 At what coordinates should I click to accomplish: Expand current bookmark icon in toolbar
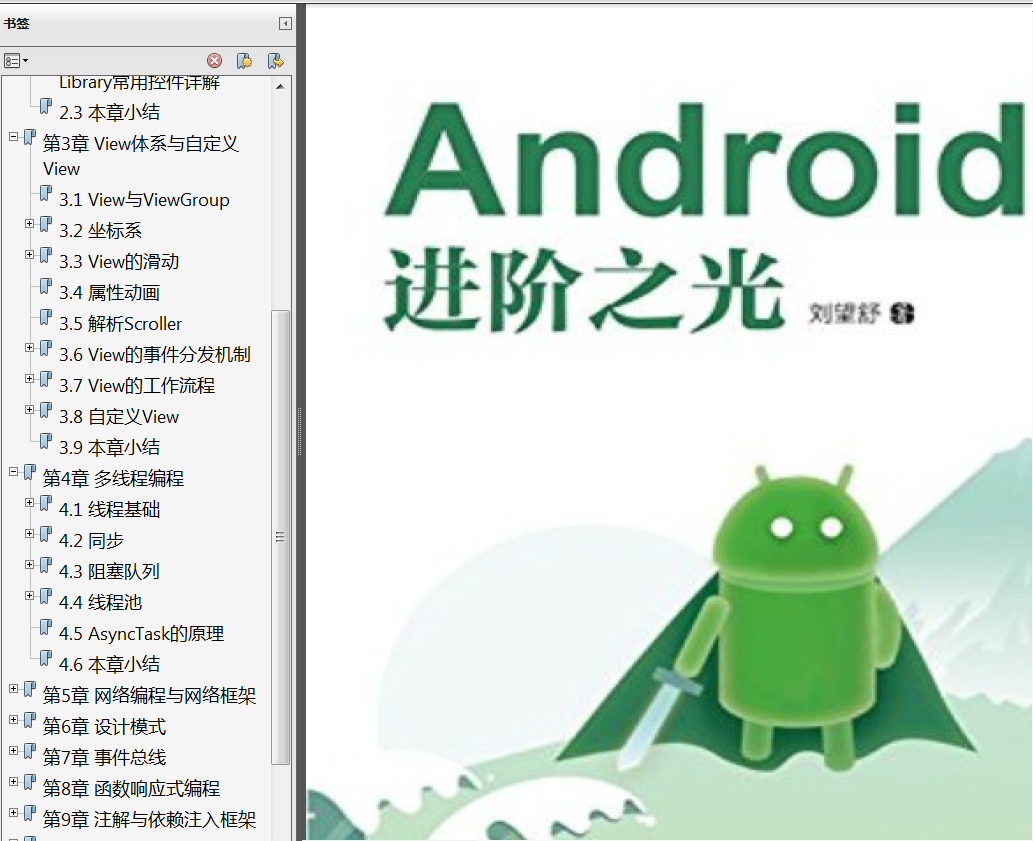click(x=275, y=61)
